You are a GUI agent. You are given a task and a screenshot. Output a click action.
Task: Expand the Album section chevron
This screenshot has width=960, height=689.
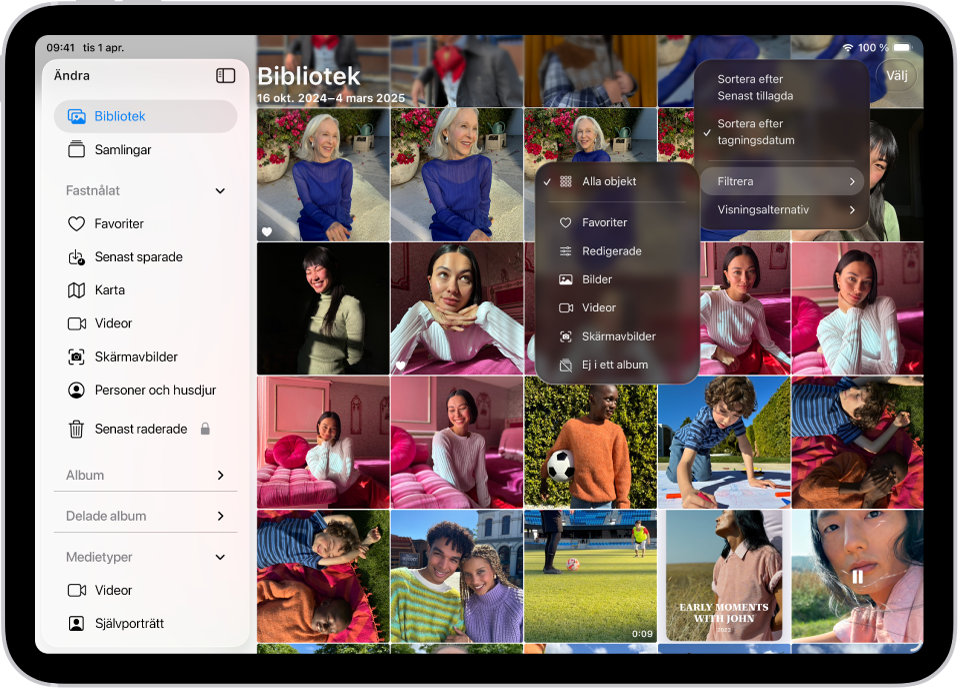click(x=220, y=475)
